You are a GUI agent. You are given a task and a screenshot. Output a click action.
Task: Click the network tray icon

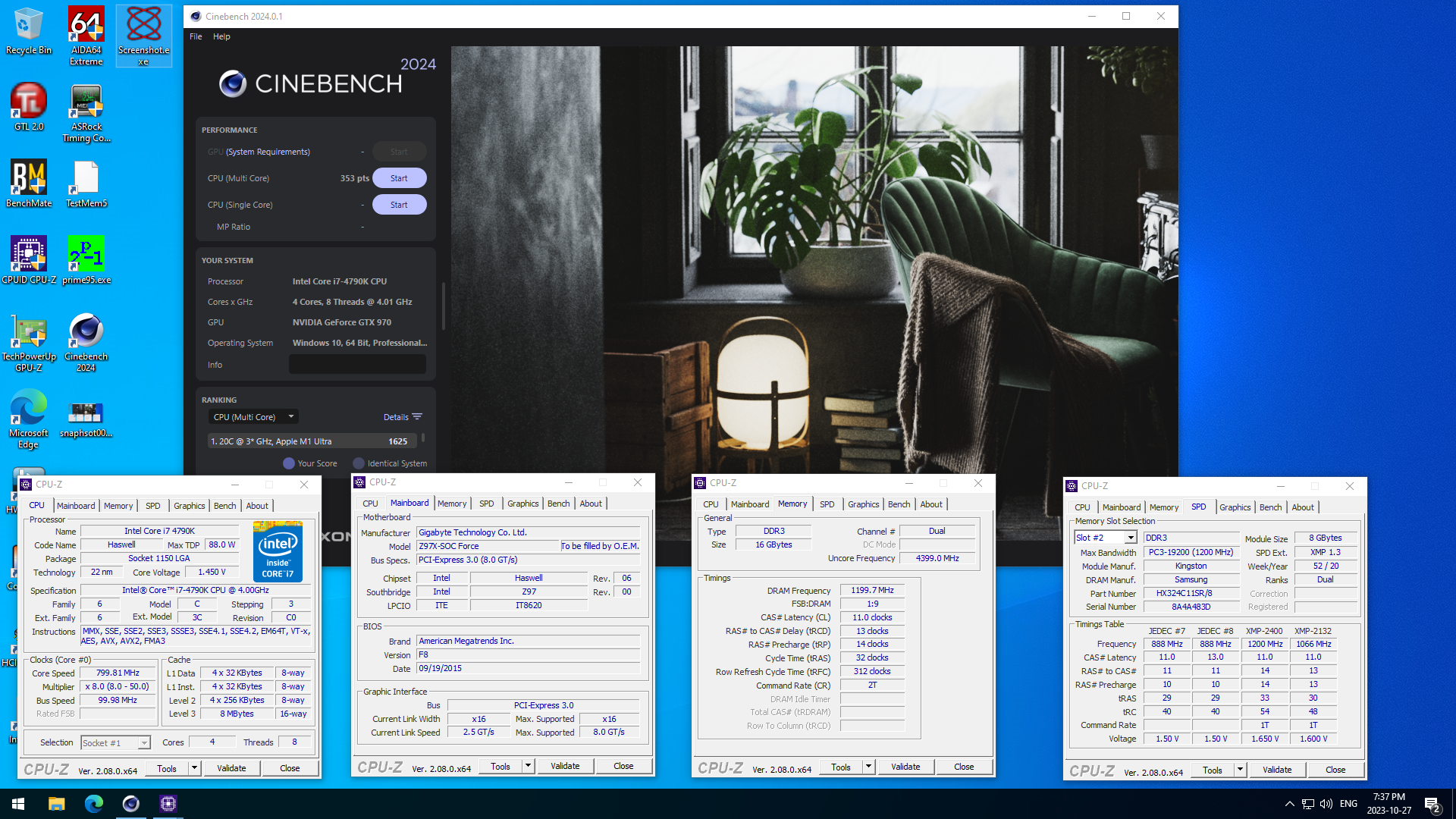(1308, 804)
